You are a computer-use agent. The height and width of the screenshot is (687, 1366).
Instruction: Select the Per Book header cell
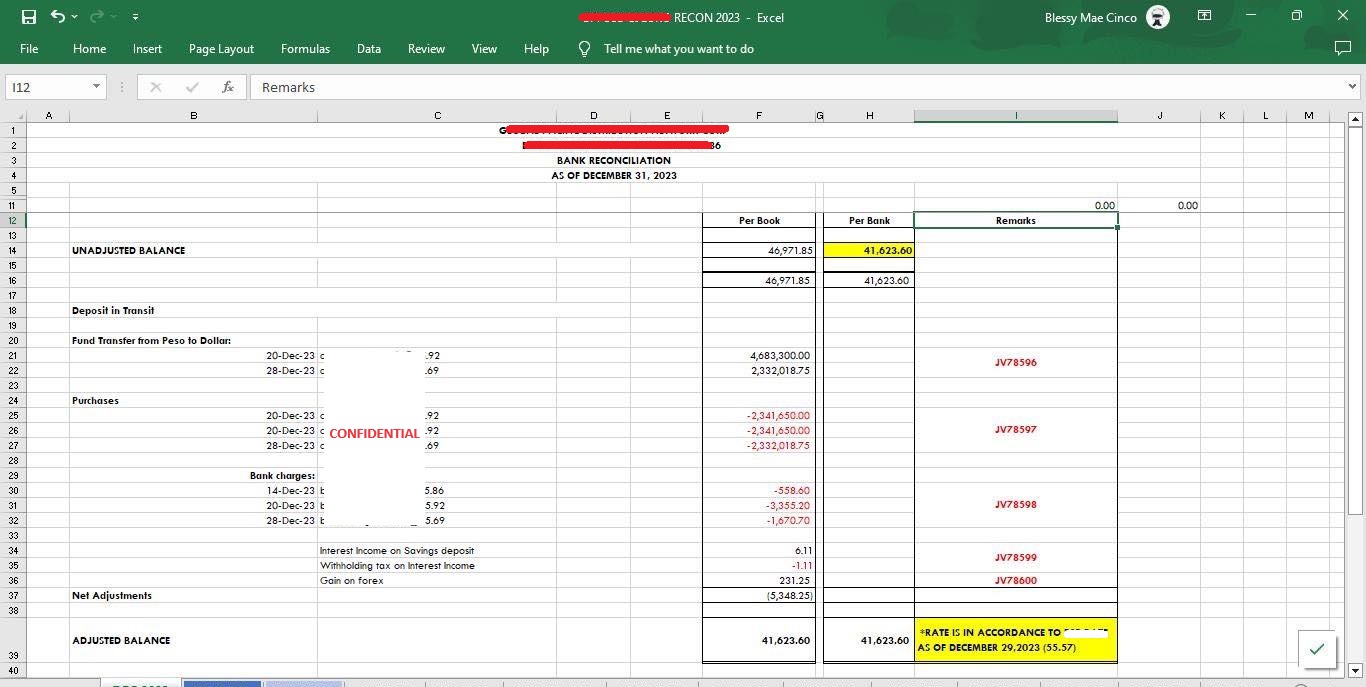759,220
